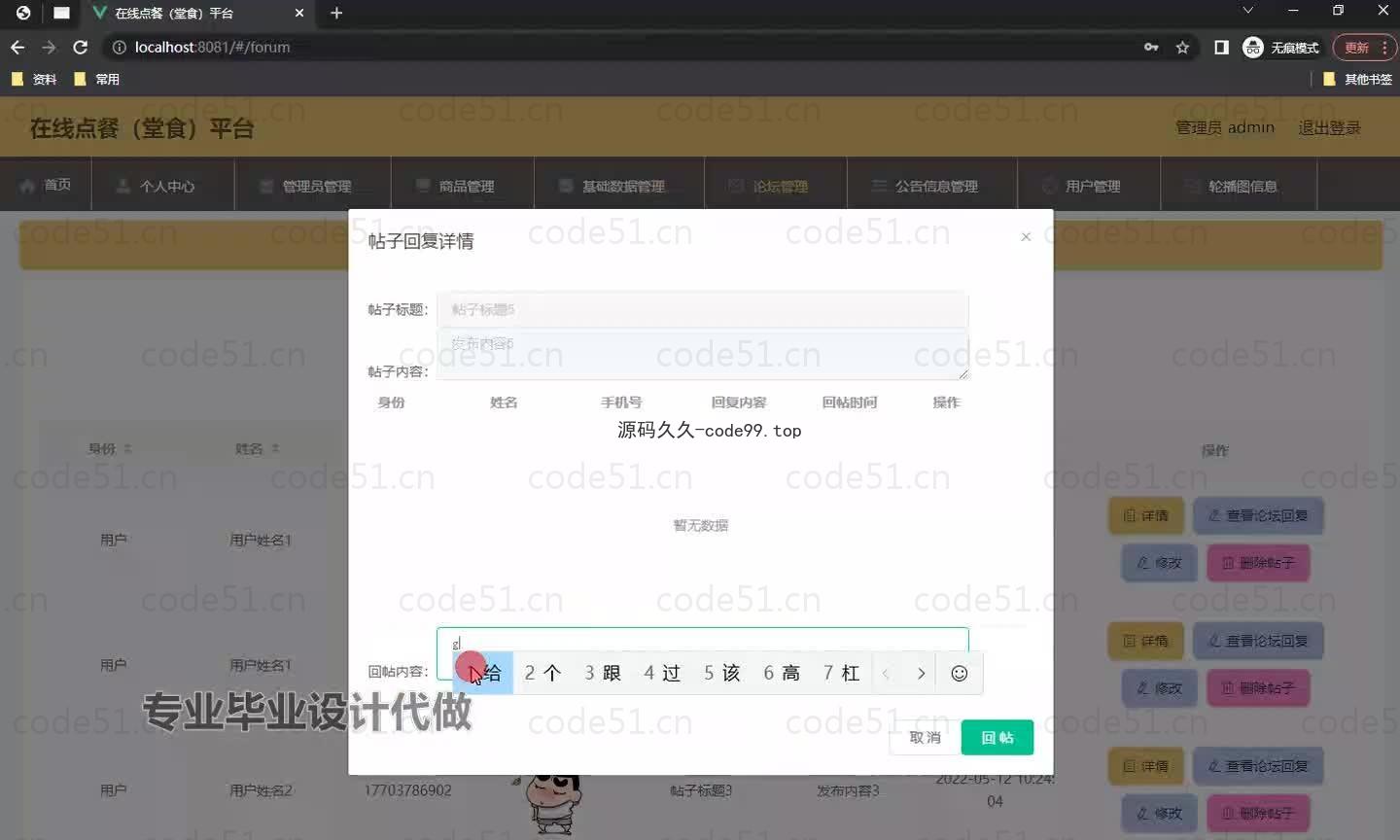The image size is (1400, 840).
Task: Open the 资料 bookmarks folder
Action: pos(34,79)
